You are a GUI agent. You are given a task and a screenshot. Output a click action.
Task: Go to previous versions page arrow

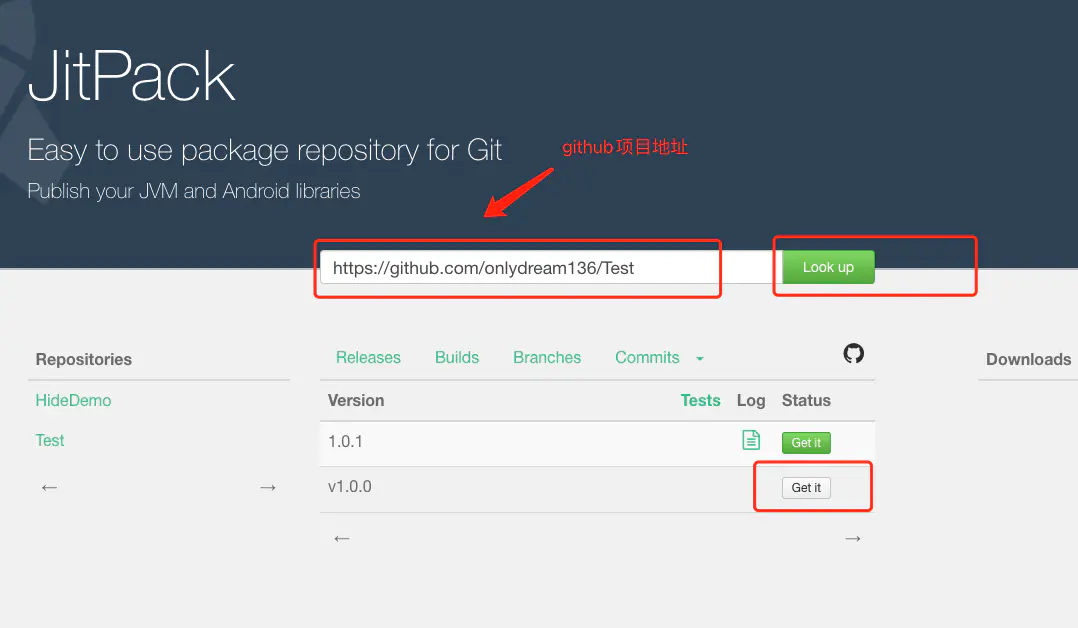coord(342,539)
